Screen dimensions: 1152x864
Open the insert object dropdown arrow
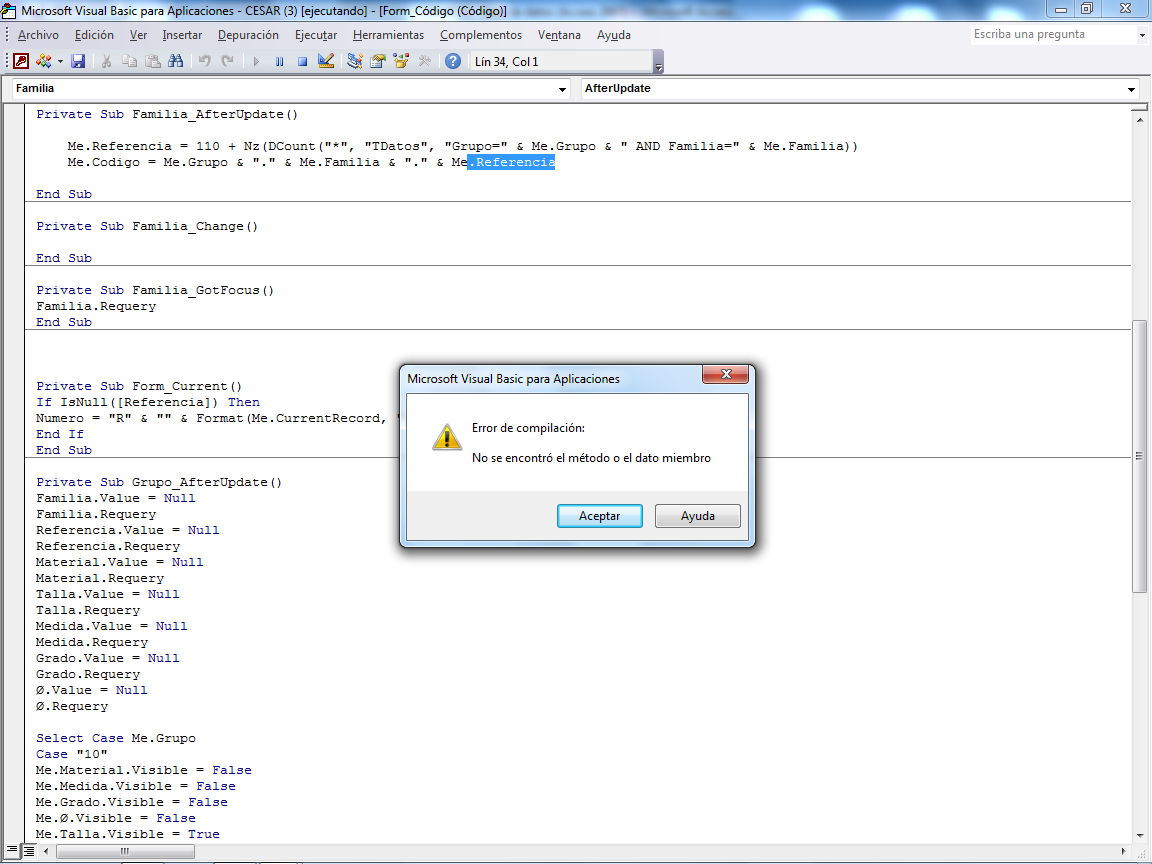[60, 61]
